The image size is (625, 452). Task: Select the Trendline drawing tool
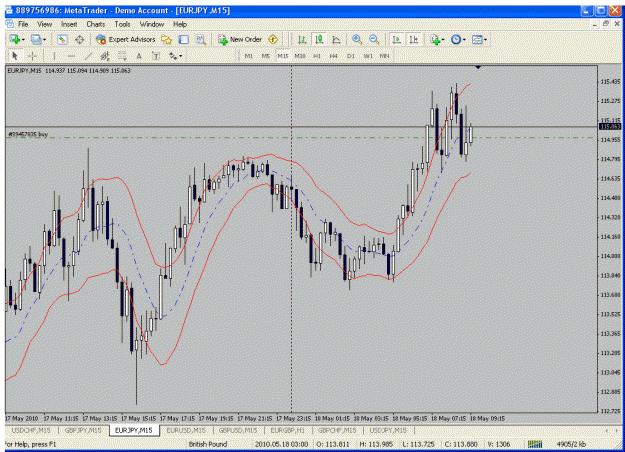pos(88,56)
